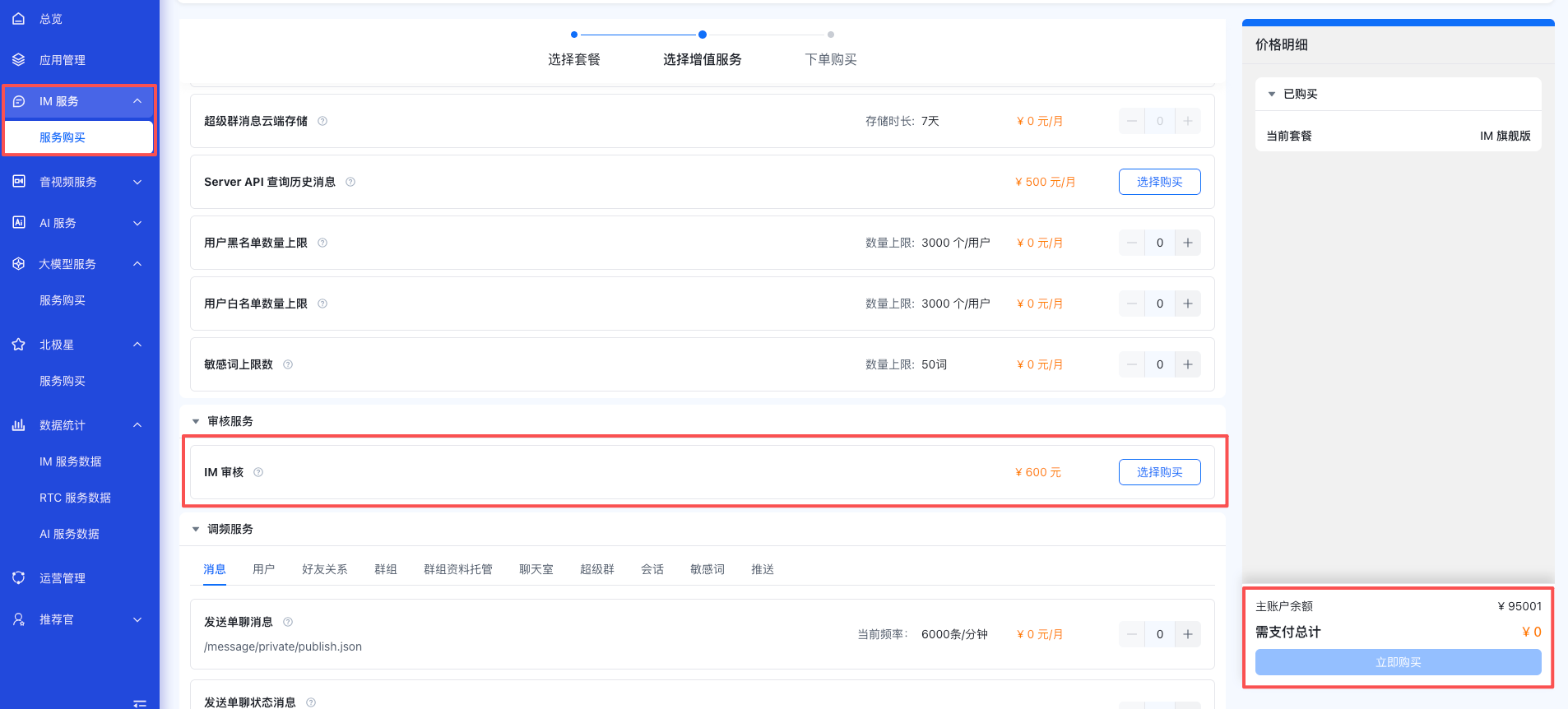Image resolution: width=1568 pixels, height=709 pixels.
Task: Collapse the IM 服务 menu chevron
Action: 137,101
